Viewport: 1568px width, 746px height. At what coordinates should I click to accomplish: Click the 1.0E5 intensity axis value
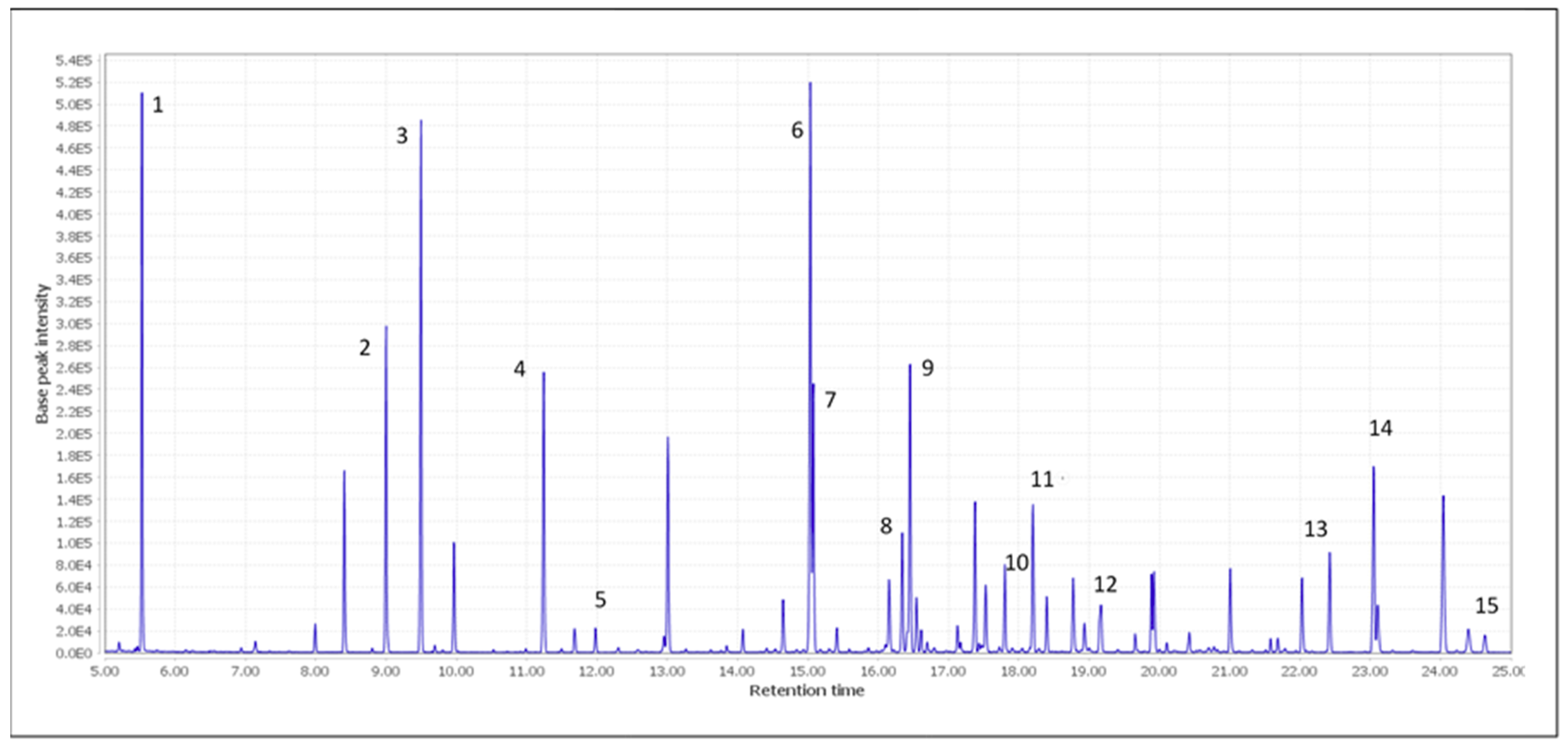point(74,543)
